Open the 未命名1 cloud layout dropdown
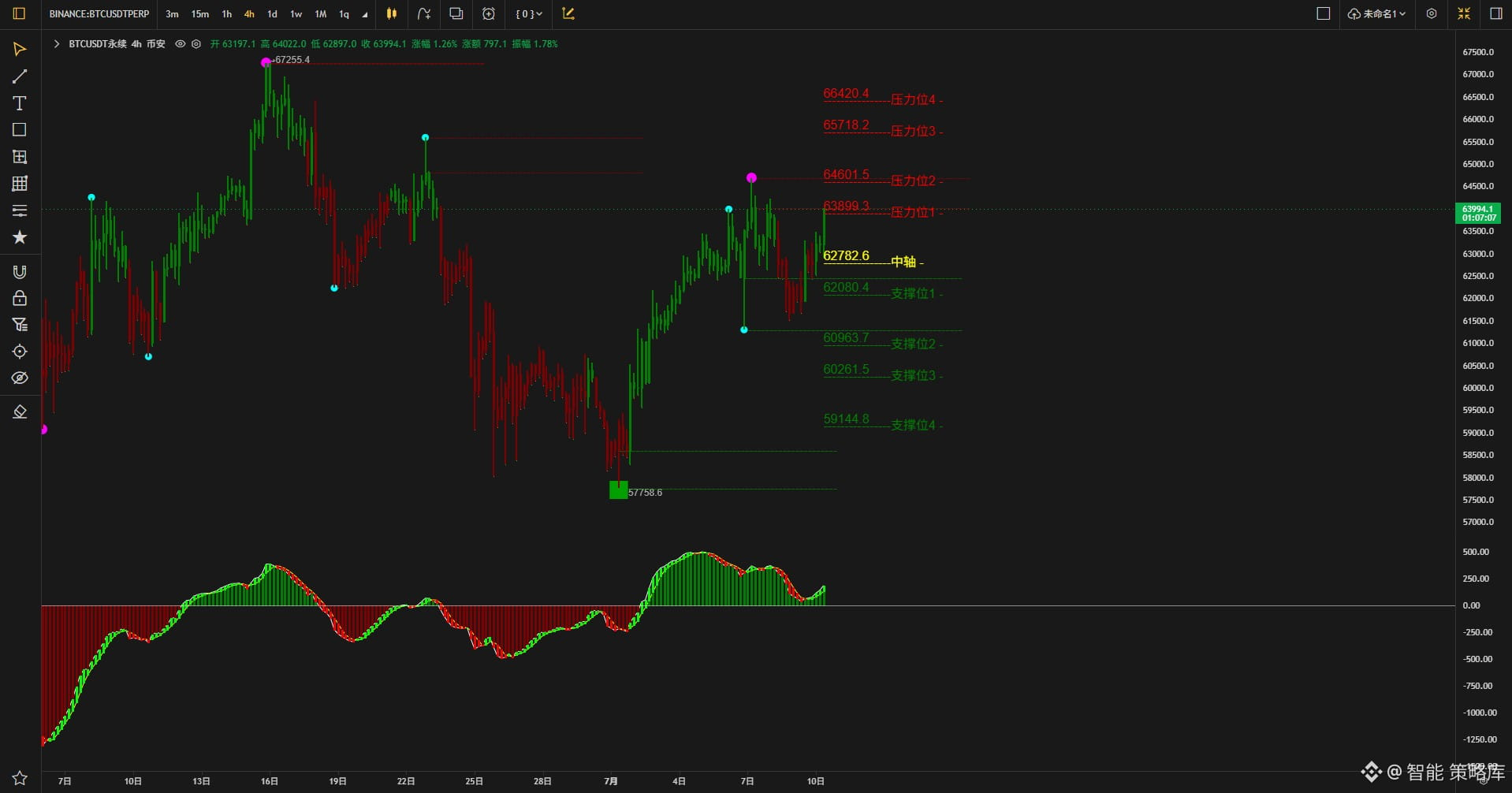This screenshot has height=793, width=1512. 1376,13
